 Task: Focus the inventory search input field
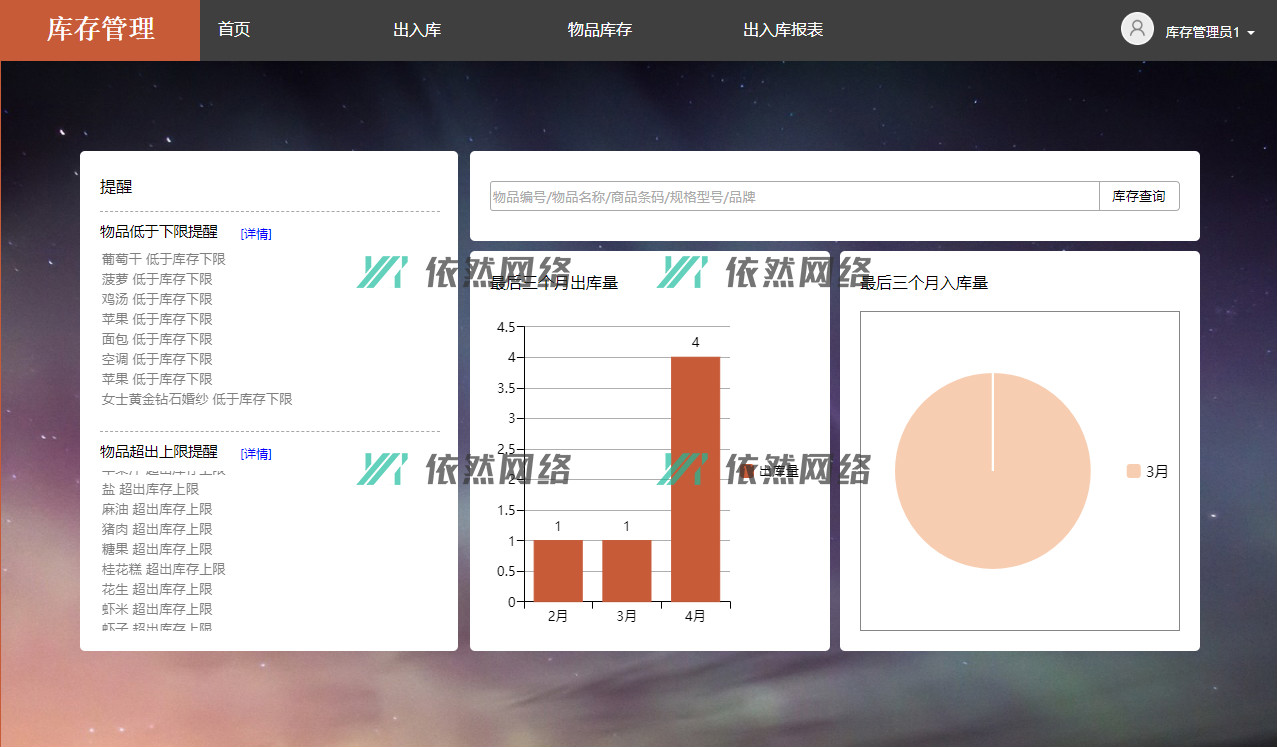point(794,197)
